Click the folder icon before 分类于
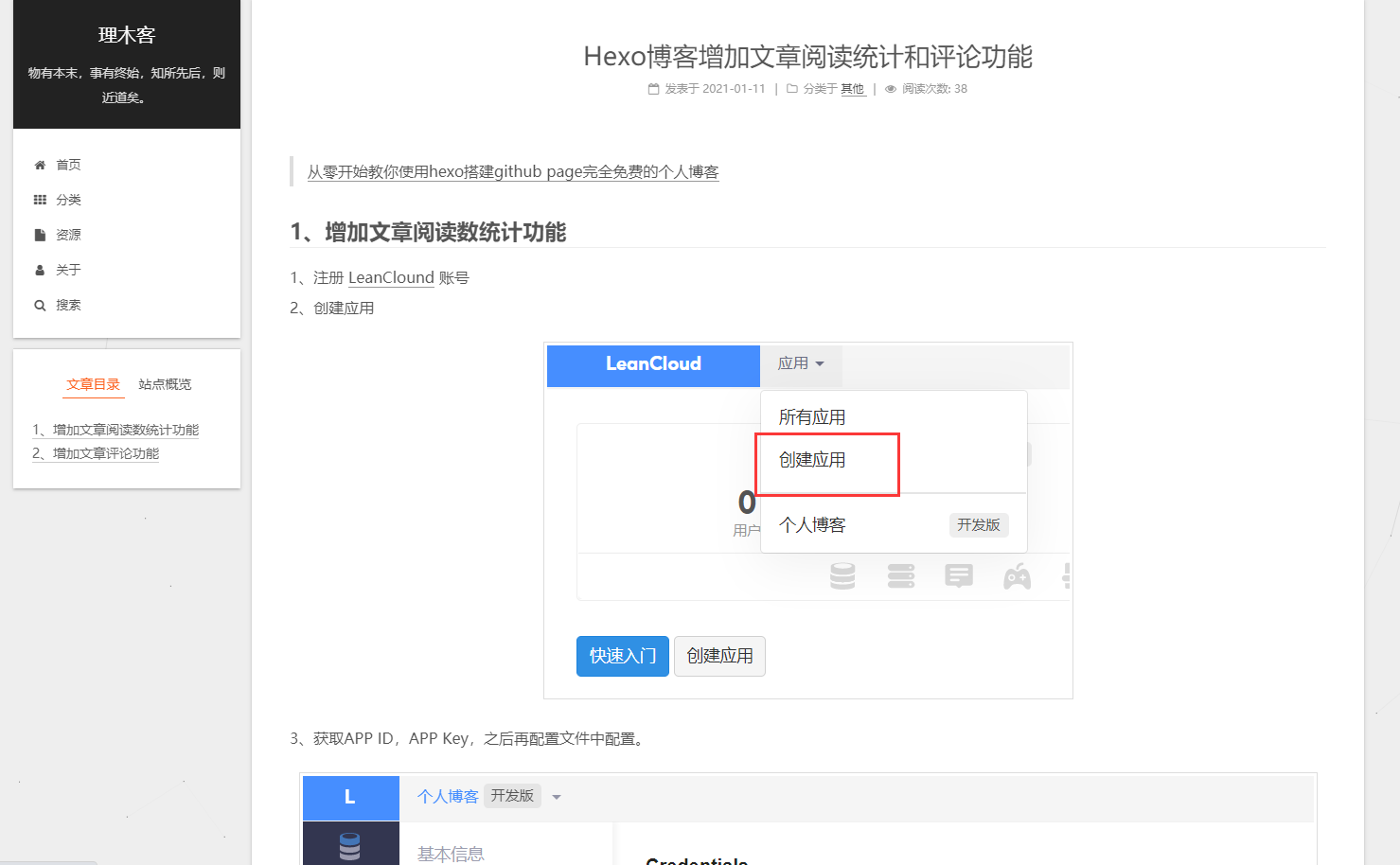This screenshot has height=865, width=1400. tap(791, 89)
